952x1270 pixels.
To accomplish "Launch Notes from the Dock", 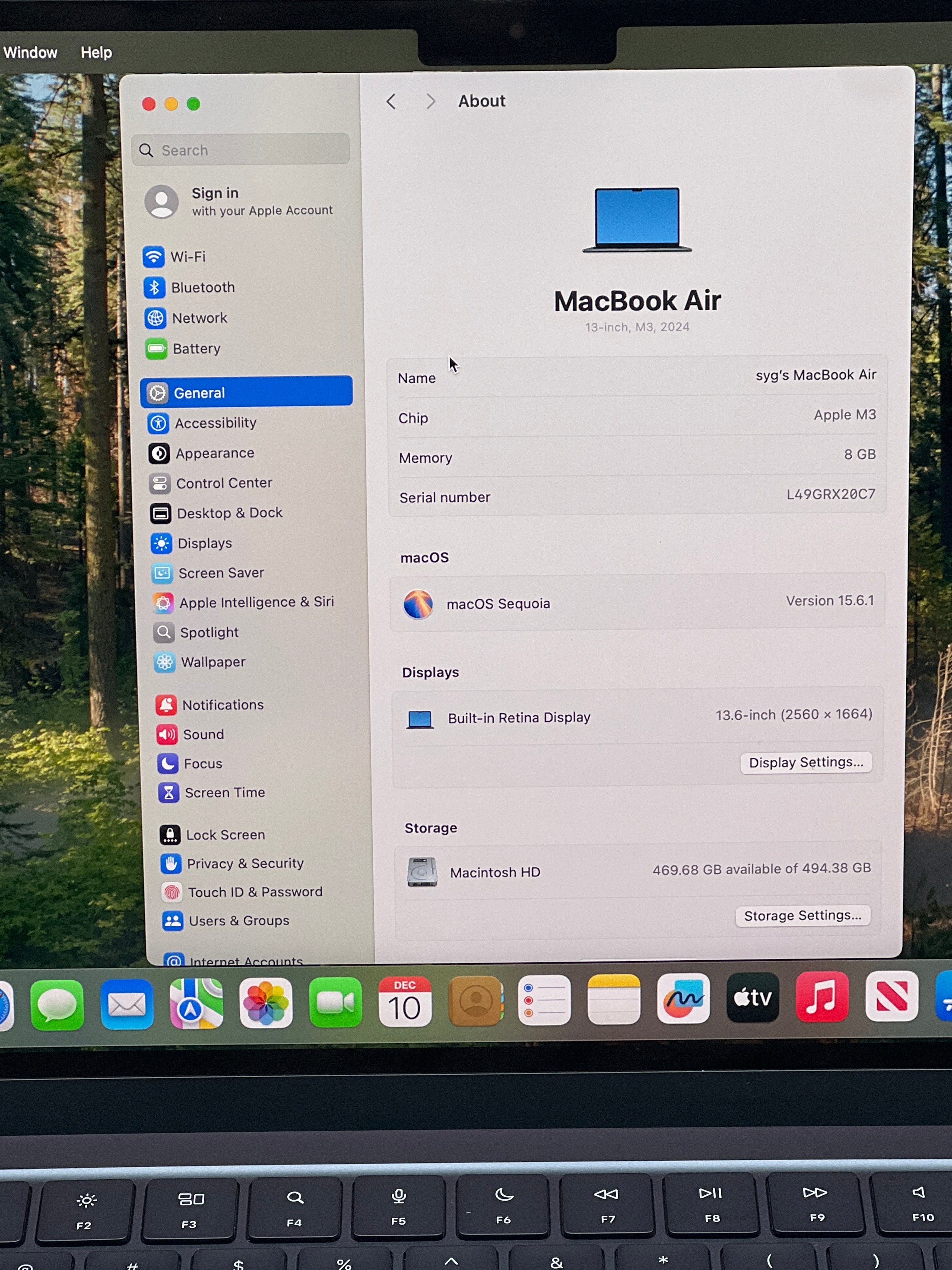I will [x=614, y=999].
